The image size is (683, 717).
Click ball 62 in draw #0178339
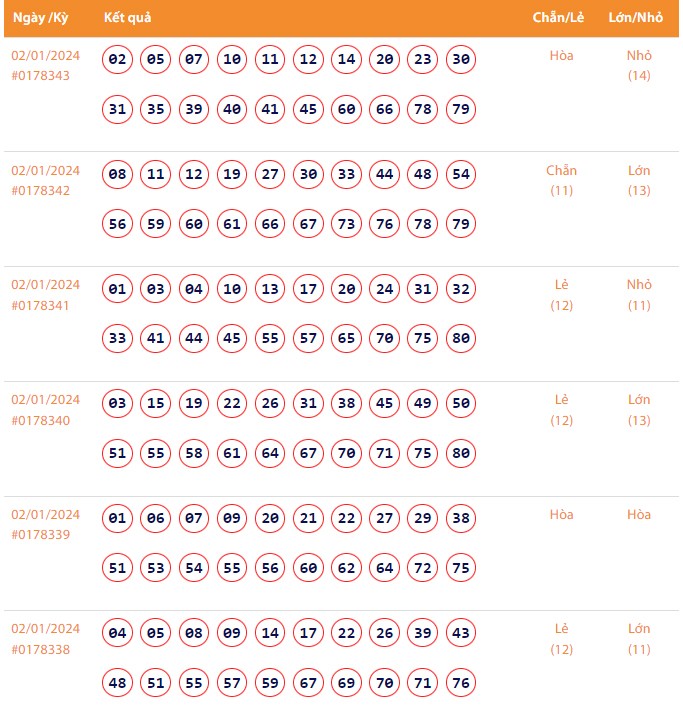346,568
